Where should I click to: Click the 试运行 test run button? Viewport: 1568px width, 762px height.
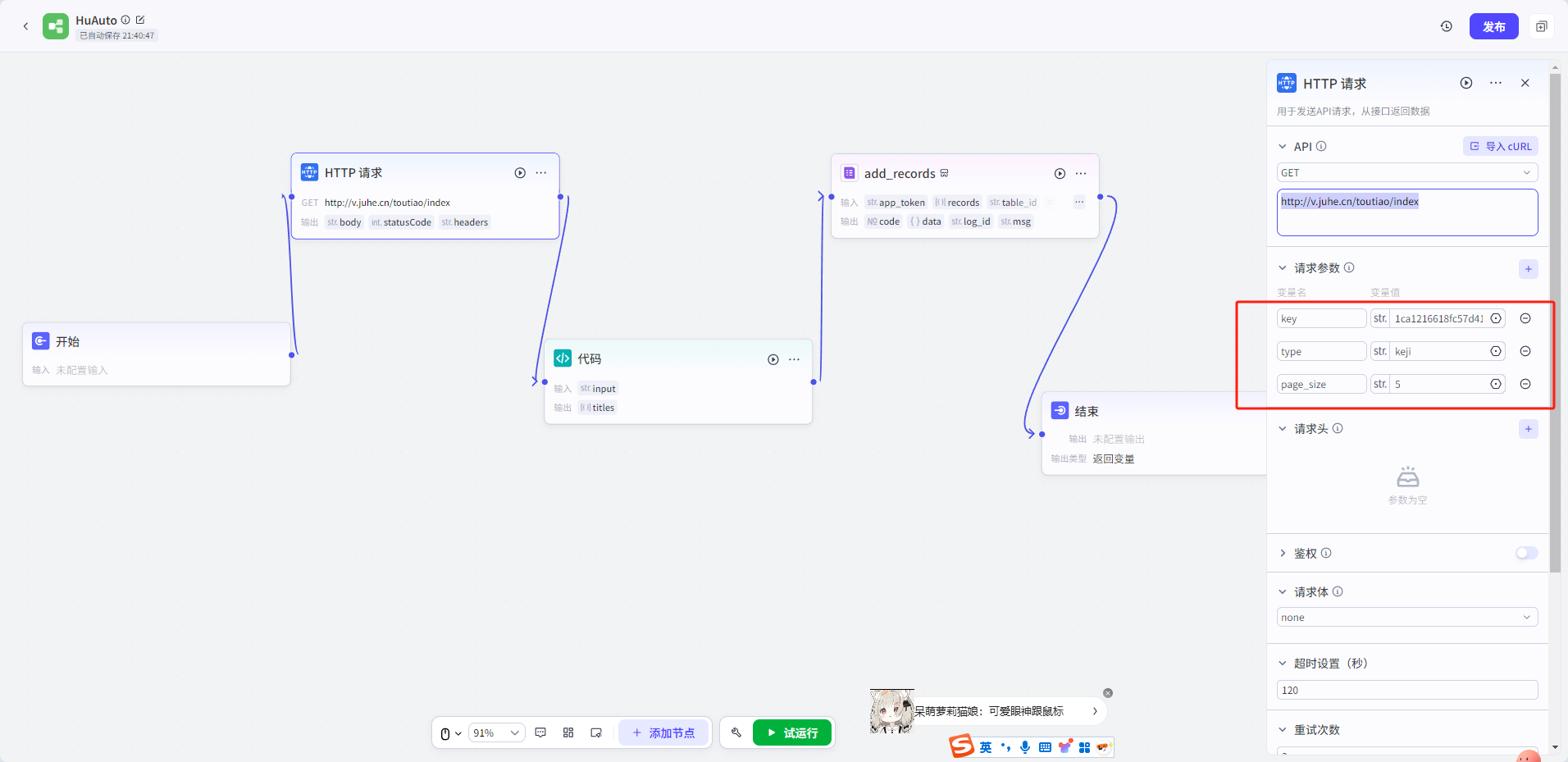point(792,732)
